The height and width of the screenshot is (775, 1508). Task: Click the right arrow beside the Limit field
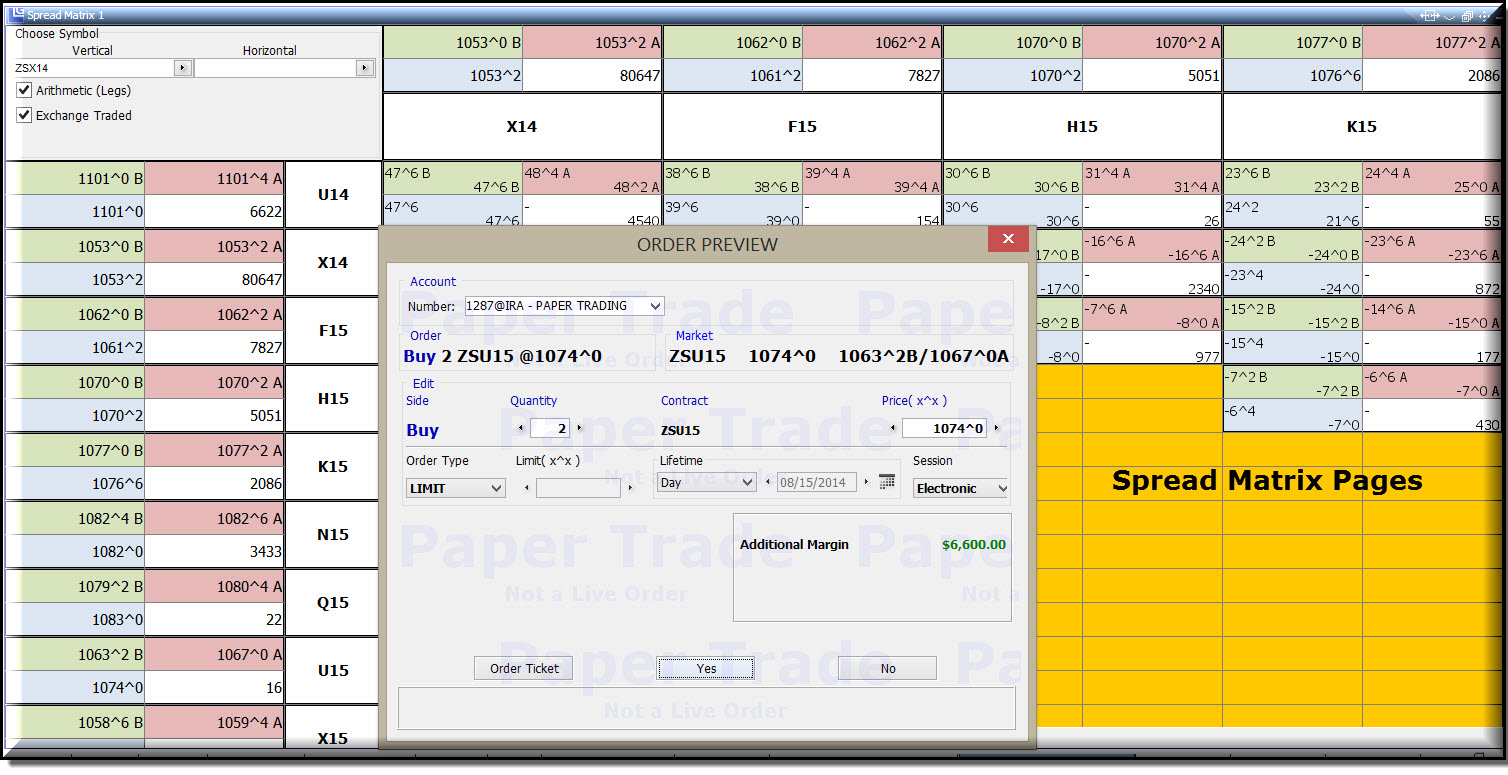[630, 488]
